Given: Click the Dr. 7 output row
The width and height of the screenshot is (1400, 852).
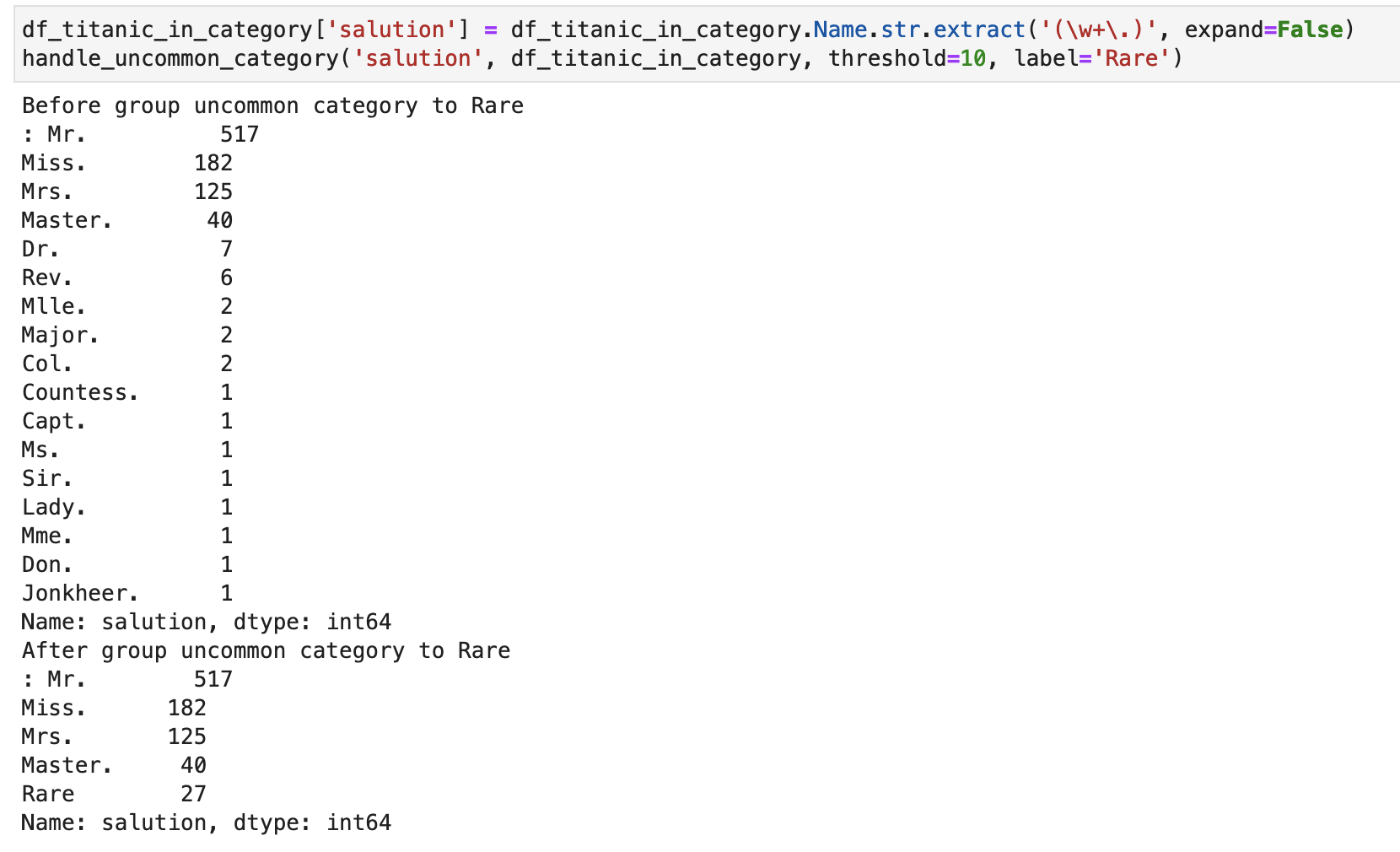Looking at the screenshot, I should pyautogui.click(x=127, y=249).
